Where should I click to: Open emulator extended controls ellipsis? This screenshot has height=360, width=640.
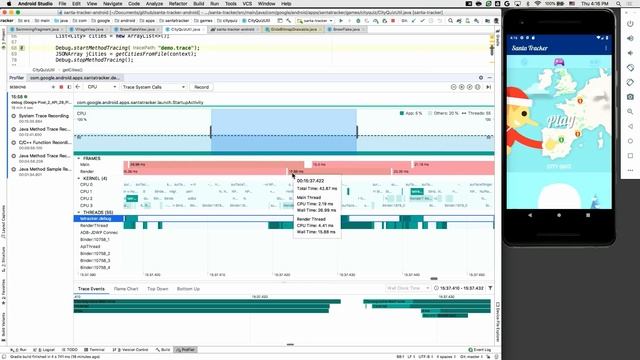630,170
